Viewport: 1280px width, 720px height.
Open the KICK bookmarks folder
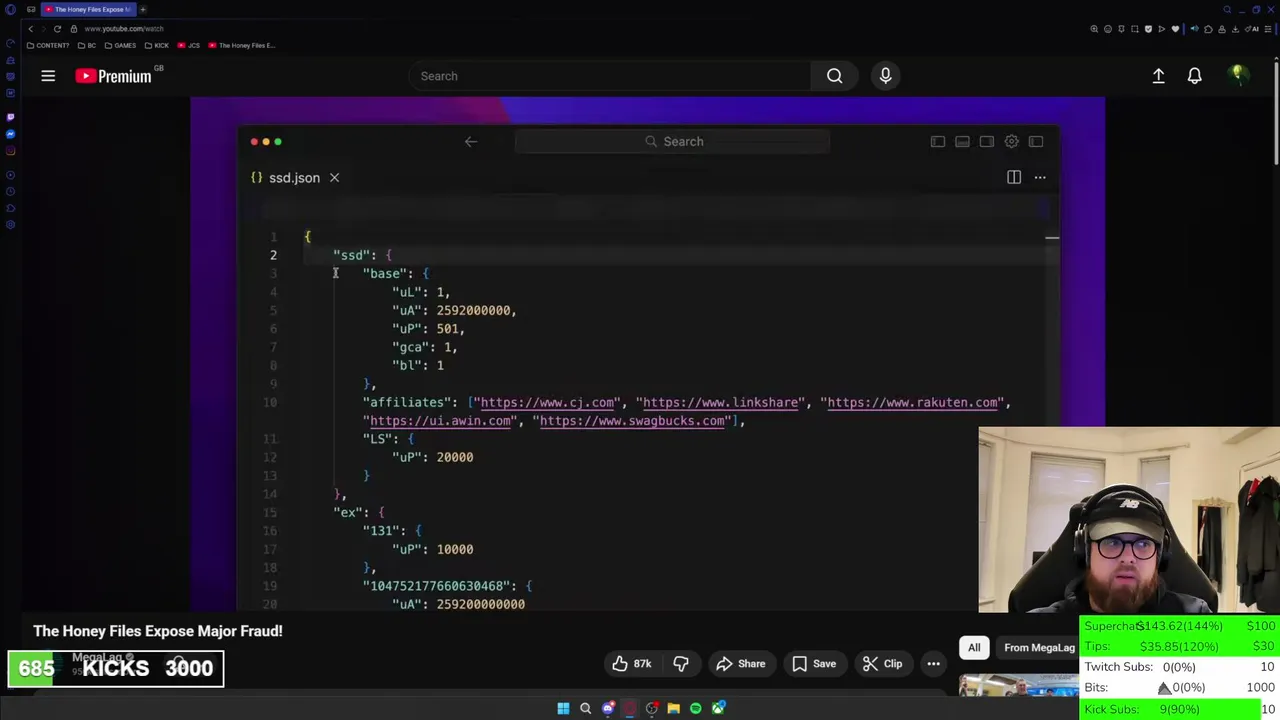click(x=157, y=45)
